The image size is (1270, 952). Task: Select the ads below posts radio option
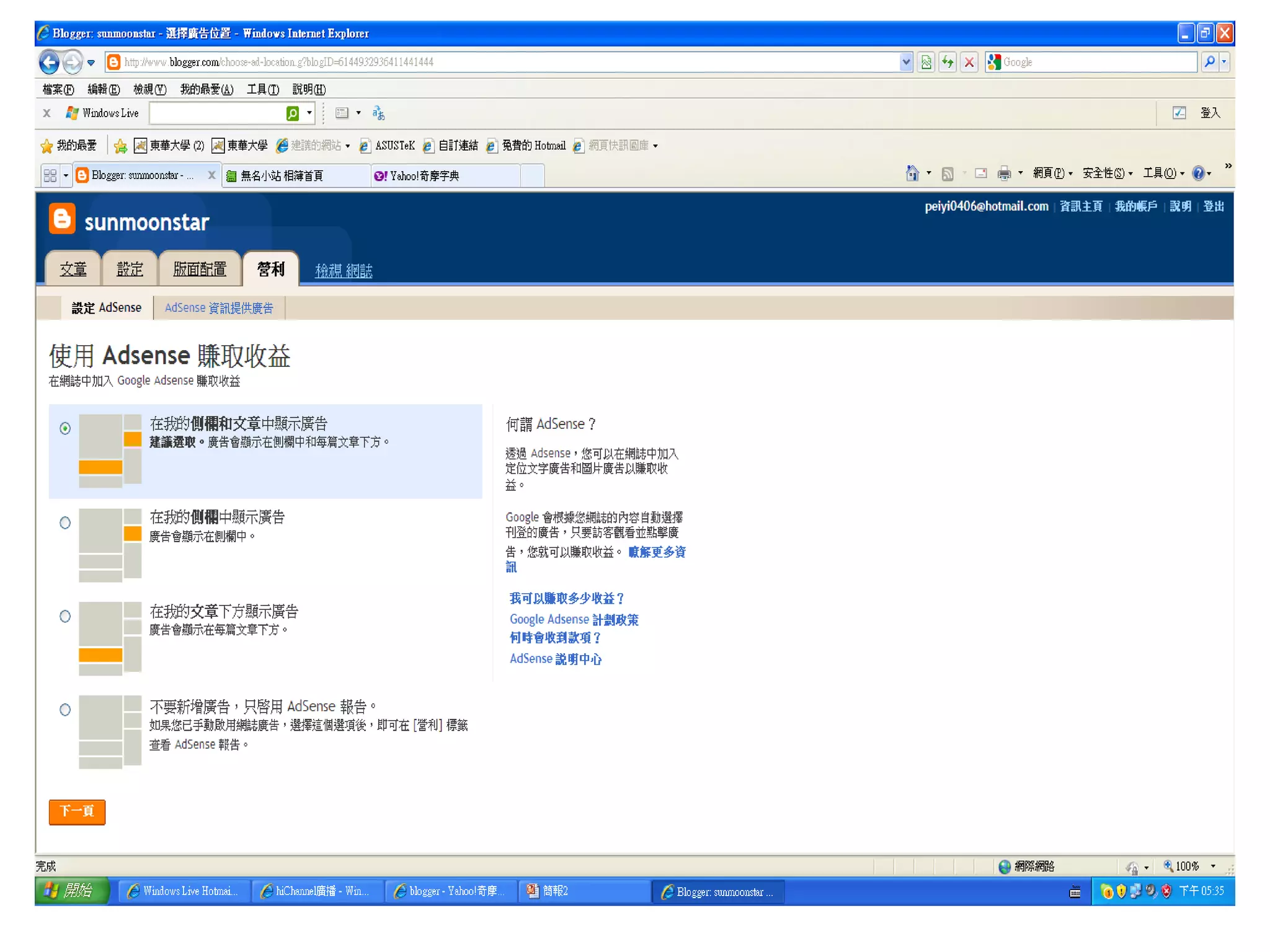coord(65,616)
